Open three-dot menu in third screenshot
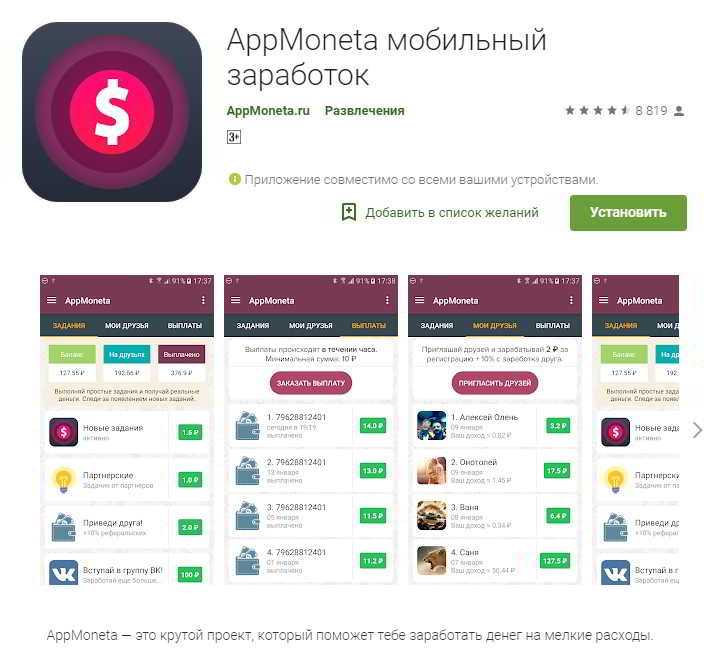This screenshot has width=714, height=655. pyautogui.click(x=571, y=300)
